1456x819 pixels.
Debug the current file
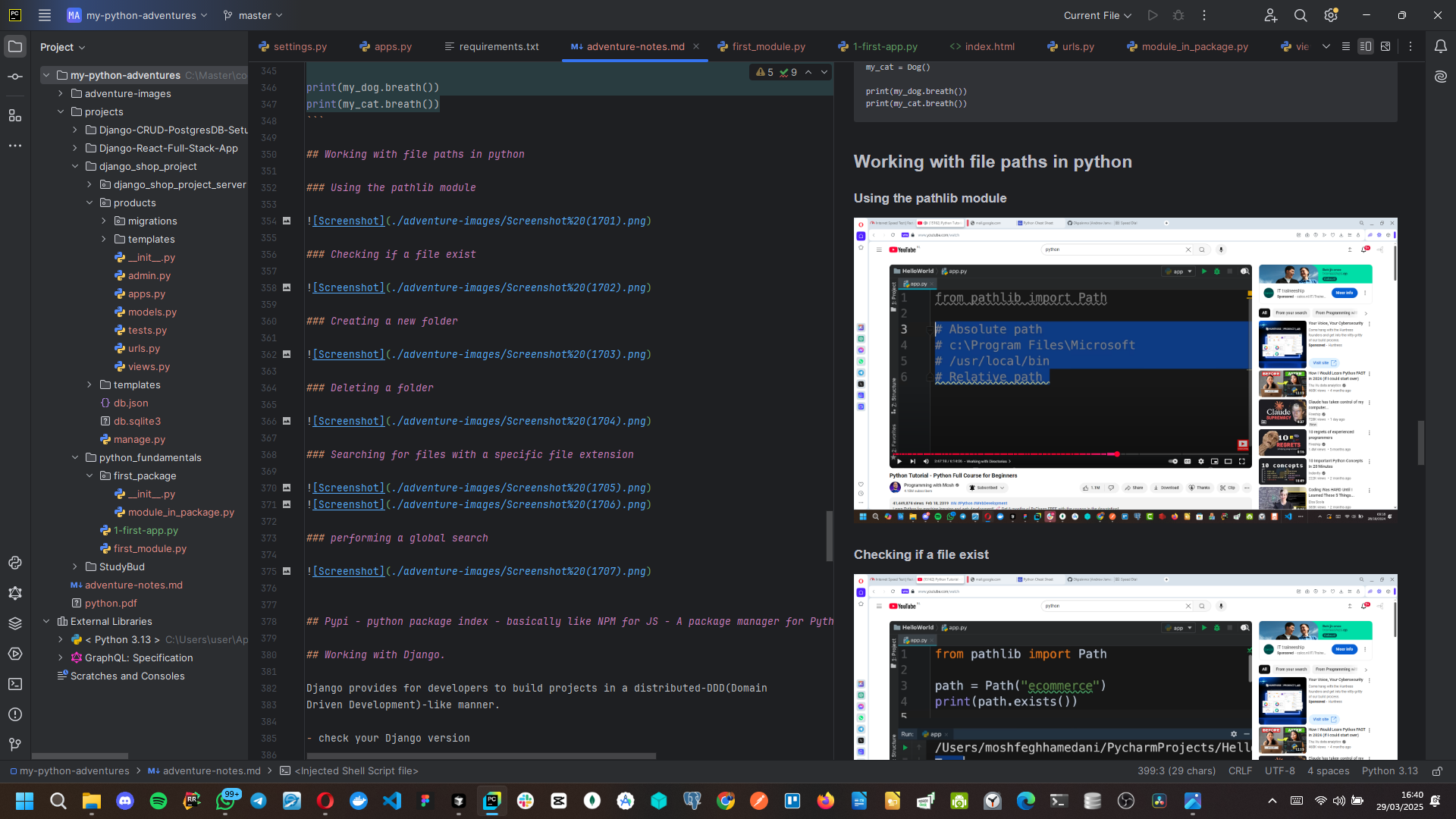click(x=1178, y=15)
